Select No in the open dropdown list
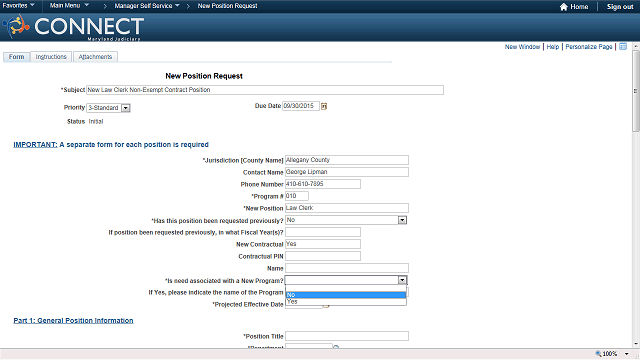 pos(346,295)
